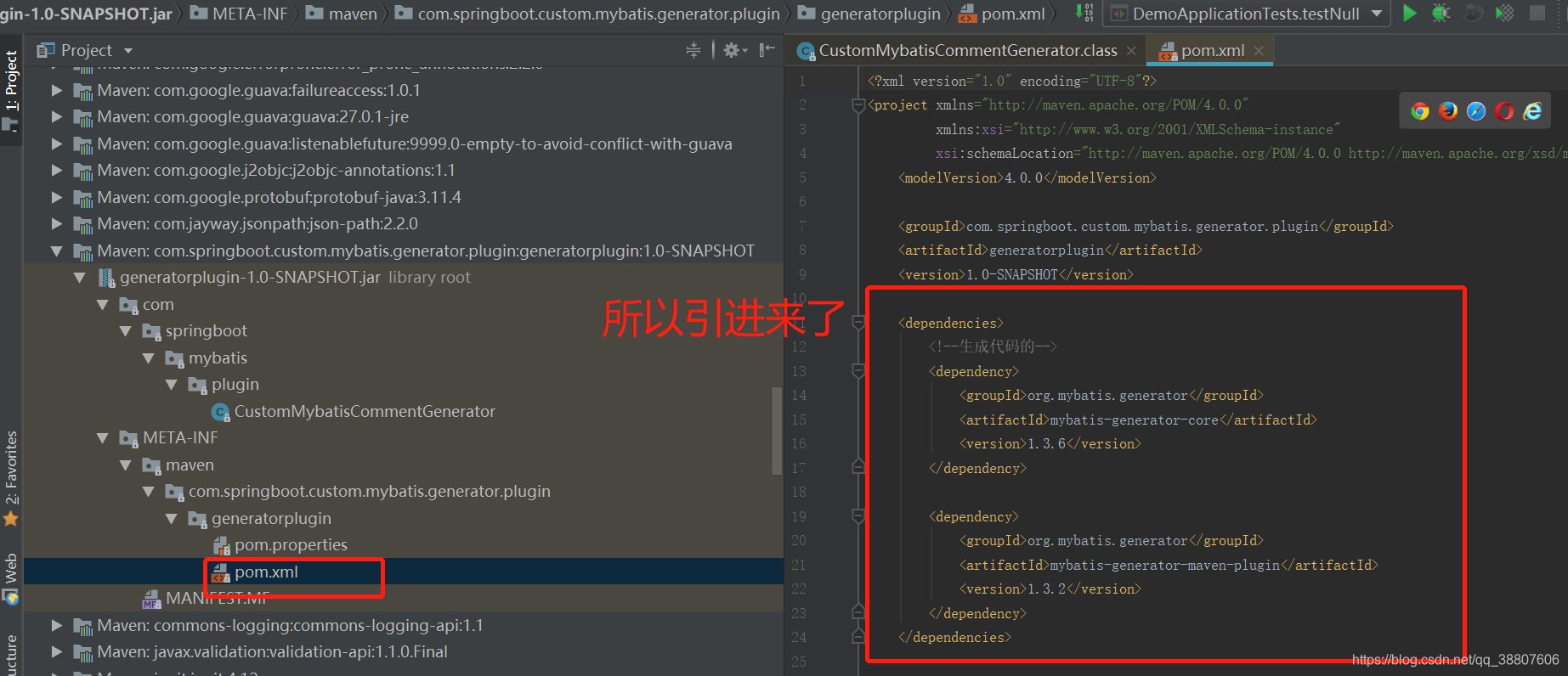The height and width of the screenshot is (676, 1568).
Task: Collapse the META-INF folder in tree
Action: point(102,437)
